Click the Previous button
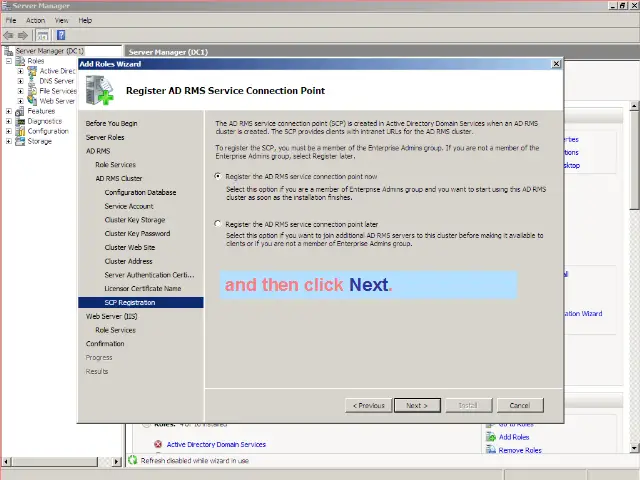Image resolution: width=640 pixels, height=480 pixels. (369, 405)
